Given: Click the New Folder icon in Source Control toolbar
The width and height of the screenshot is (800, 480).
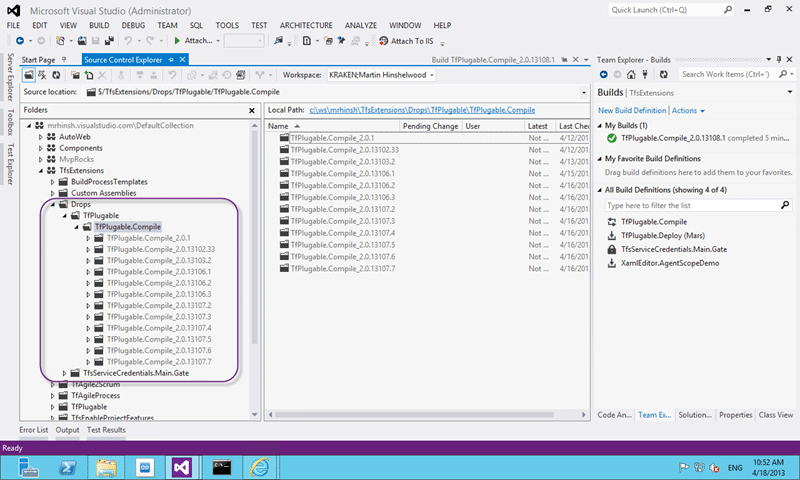Looking at the screenshot, I should click(75, 75).
